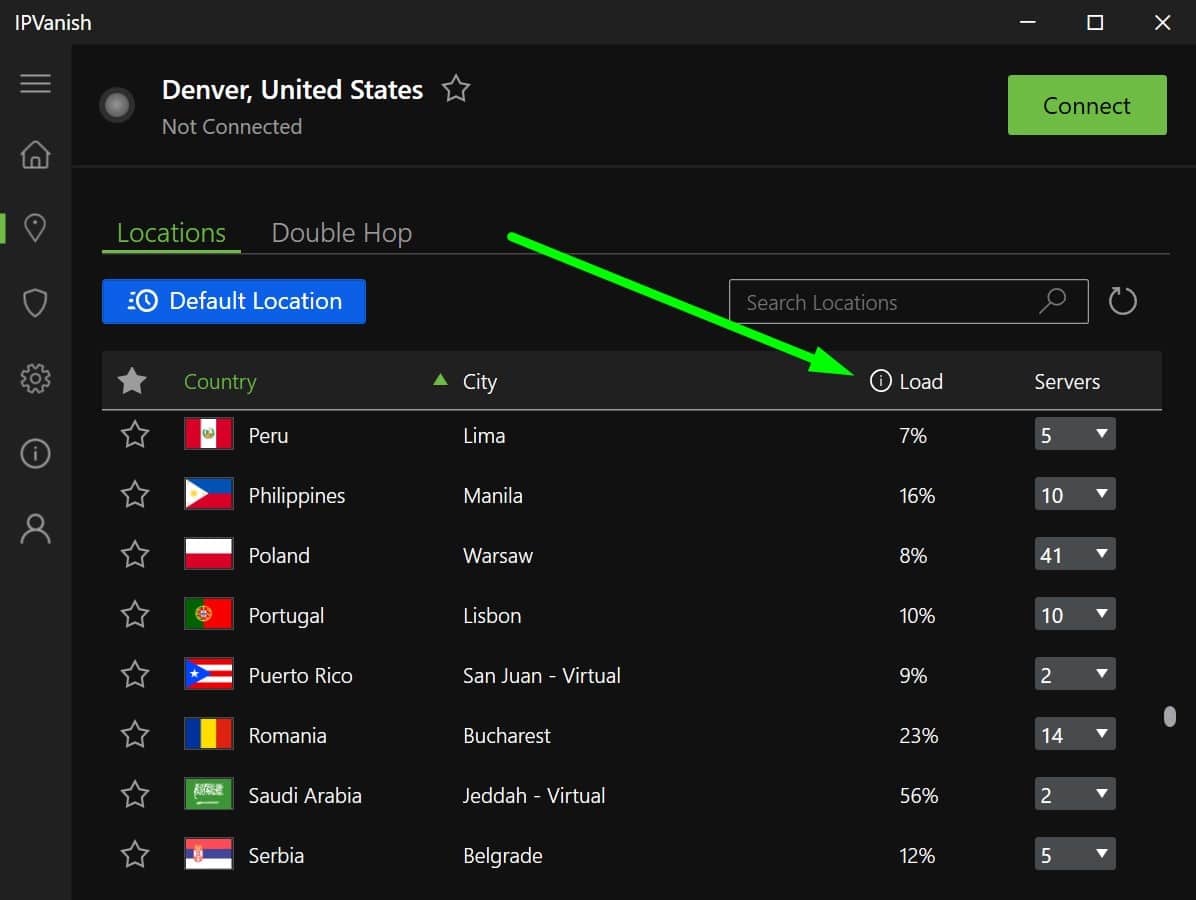Click the search magnifier icon
The width and height of the screenshot is (1196, 900).
coord(1053,301)
